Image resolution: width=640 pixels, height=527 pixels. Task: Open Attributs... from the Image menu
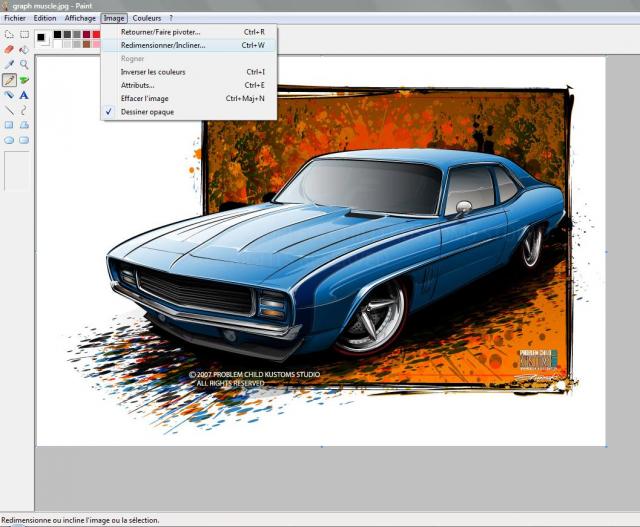coord(189,85)
